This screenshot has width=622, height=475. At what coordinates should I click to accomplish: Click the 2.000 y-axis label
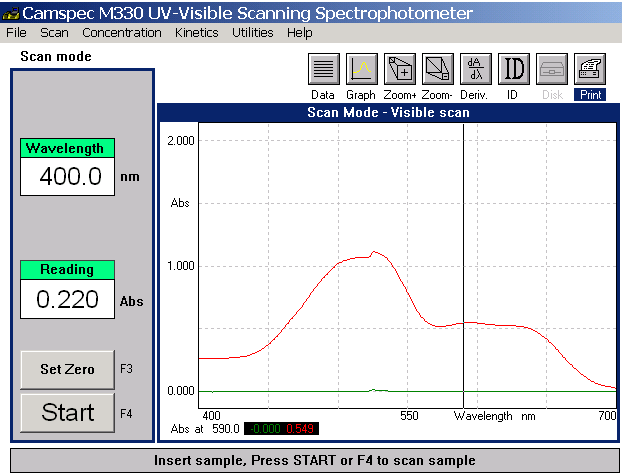tap(181, 140)
